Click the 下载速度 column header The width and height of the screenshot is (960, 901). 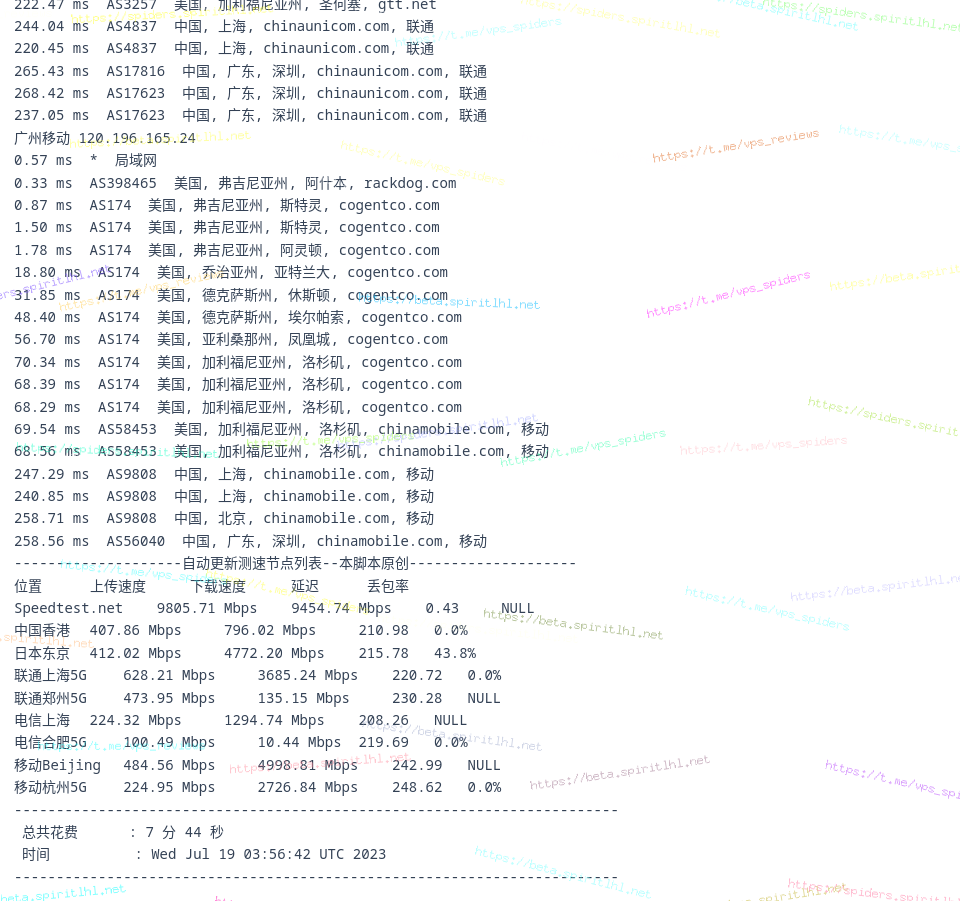click(x=219, y=586)
